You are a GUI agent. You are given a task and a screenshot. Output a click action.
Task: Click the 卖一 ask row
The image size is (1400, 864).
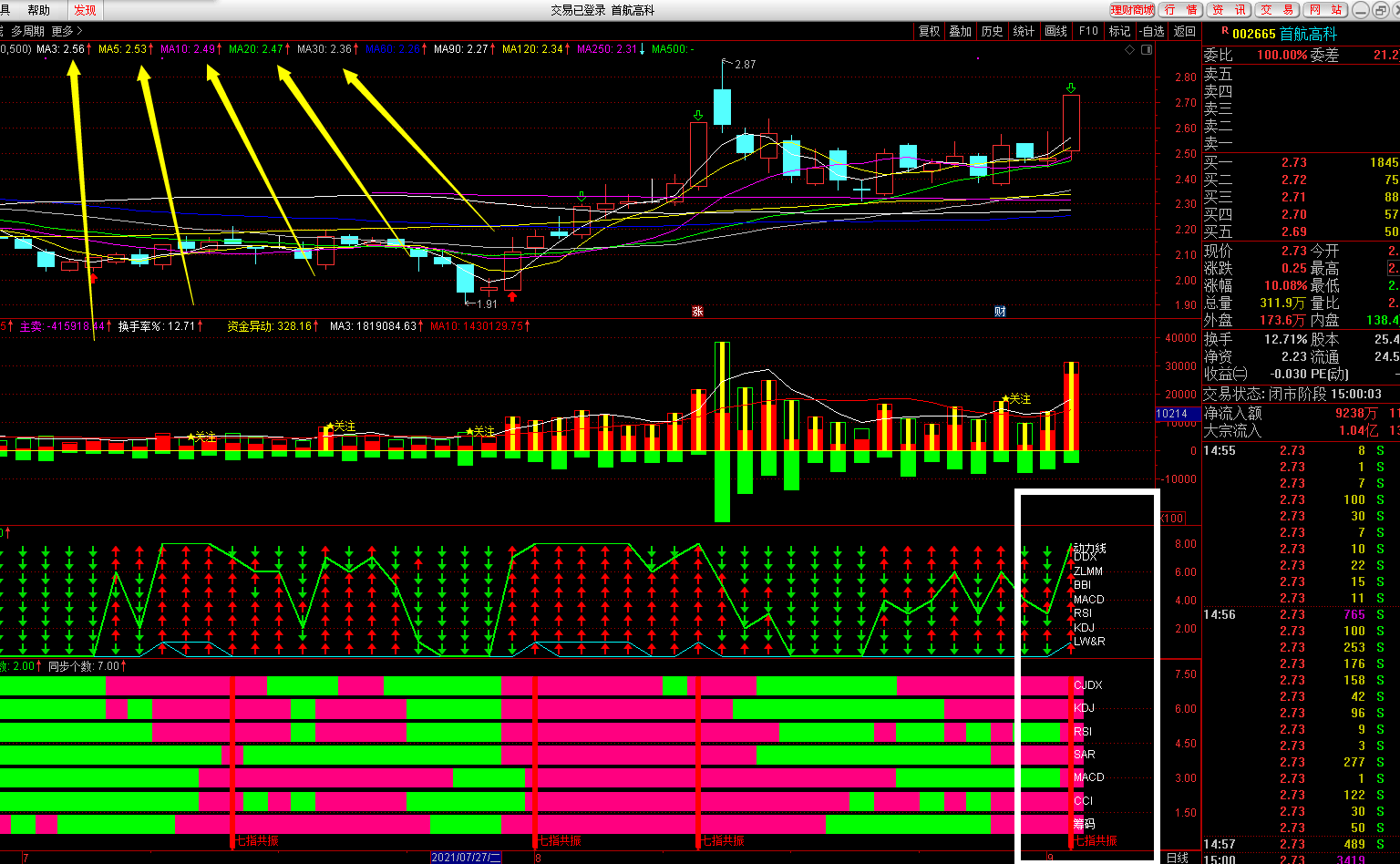click(1302, 143)
